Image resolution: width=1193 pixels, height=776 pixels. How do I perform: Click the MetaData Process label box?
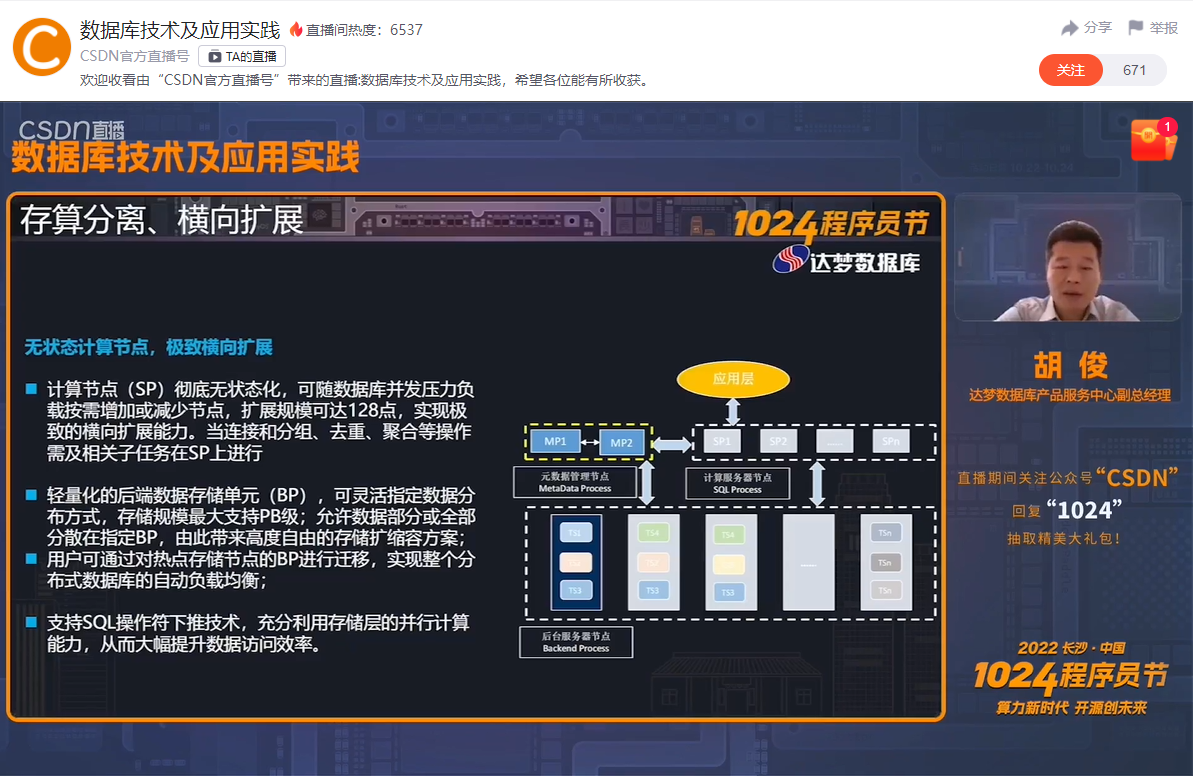tap(575, 482)
